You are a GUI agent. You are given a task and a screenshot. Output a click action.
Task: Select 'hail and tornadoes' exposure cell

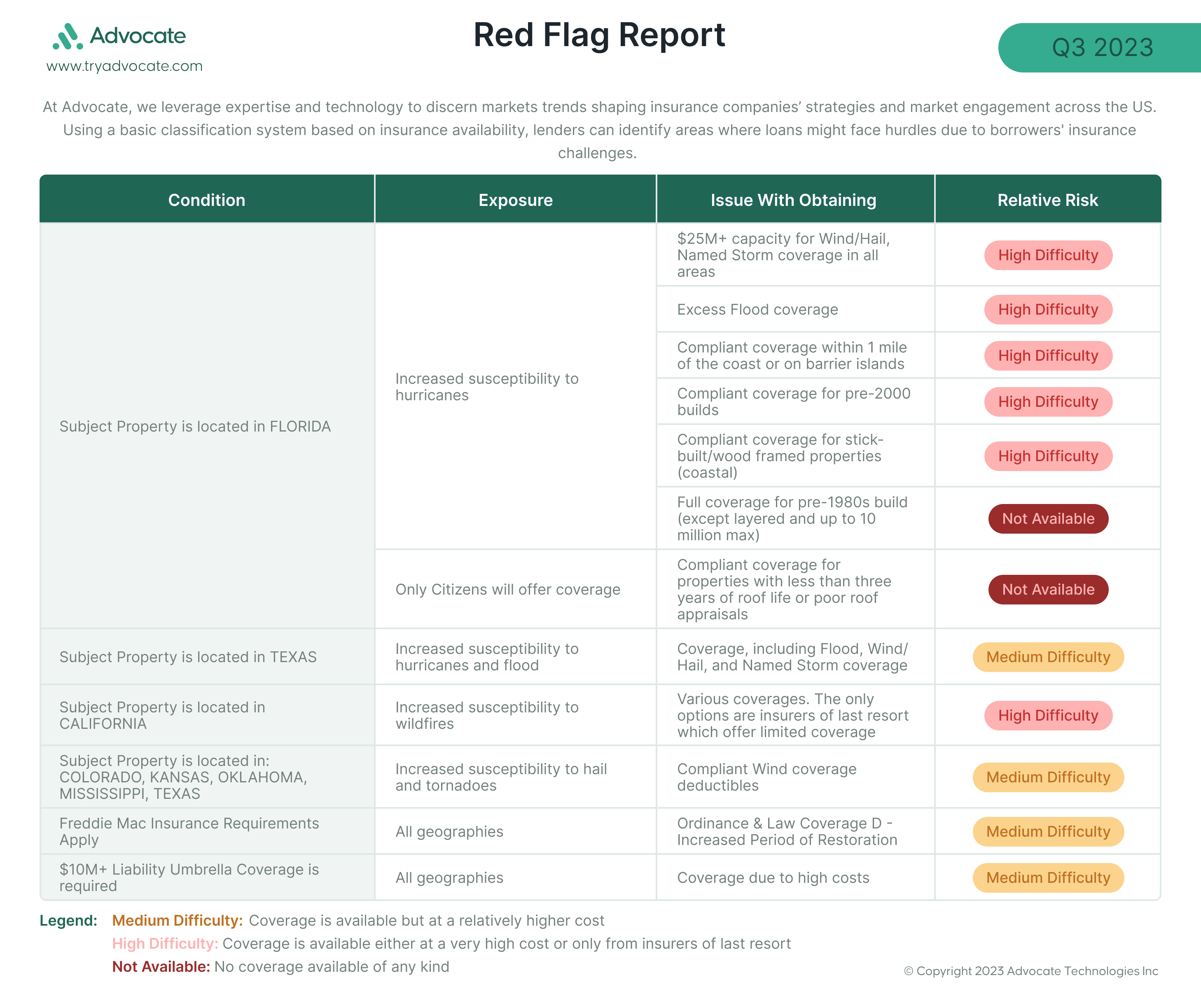click(515, 777)
